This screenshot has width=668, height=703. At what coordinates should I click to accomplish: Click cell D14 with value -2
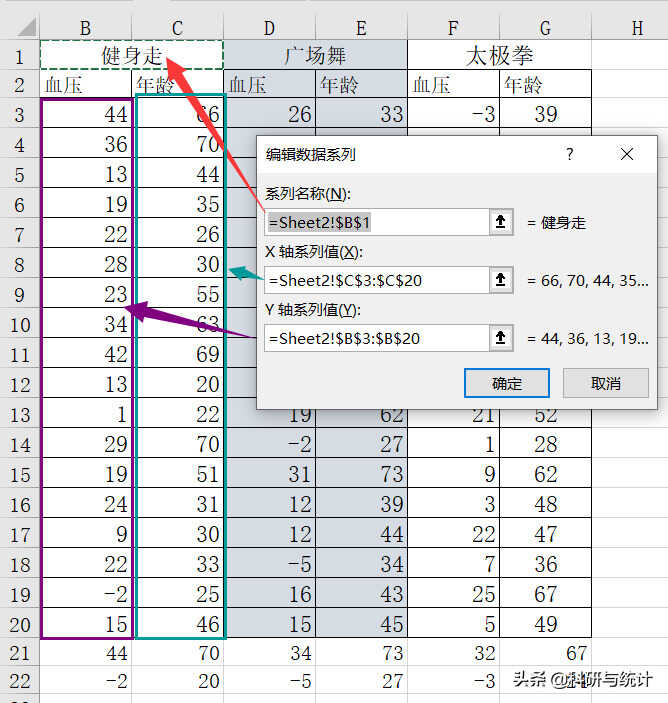click(x=269, y=444)
